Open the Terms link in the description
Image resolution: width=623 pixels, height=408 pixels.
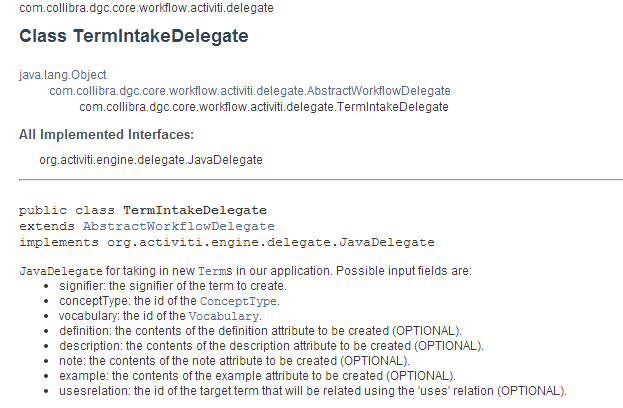215,271
